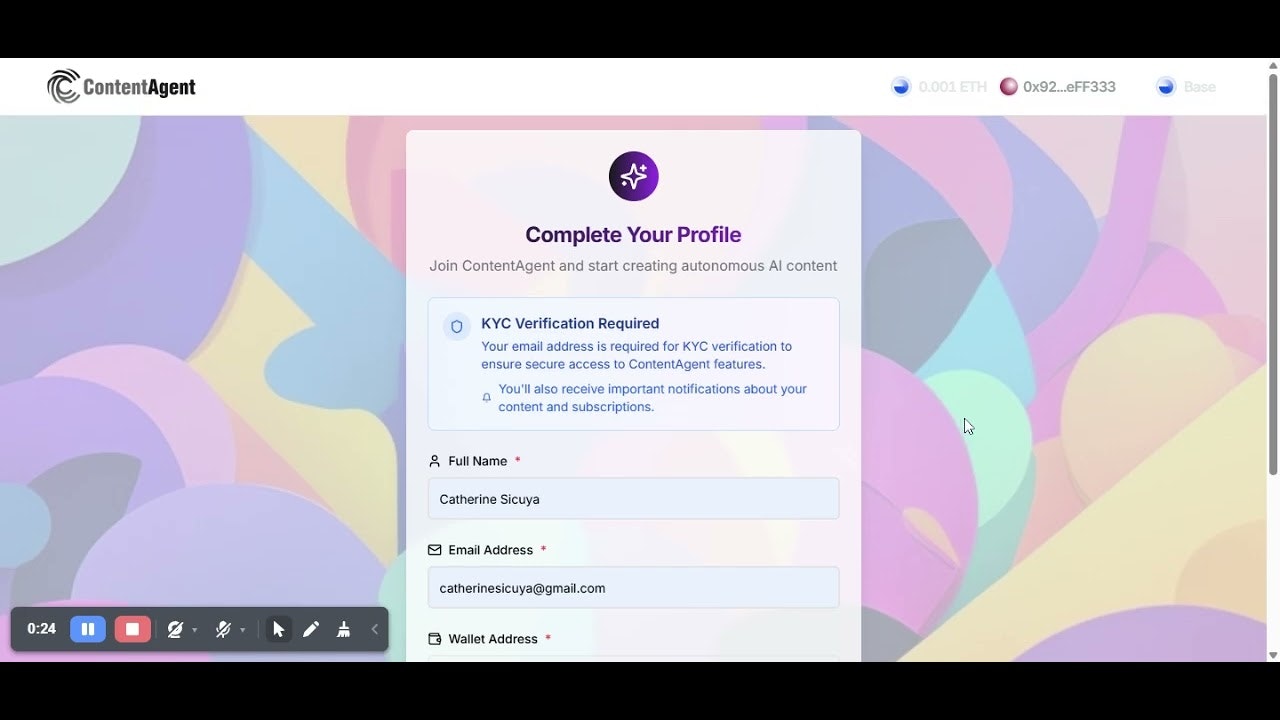Collapse the recording toolbar with the chevron
This screenshot has width=1280, height=720.
(375, 629)
